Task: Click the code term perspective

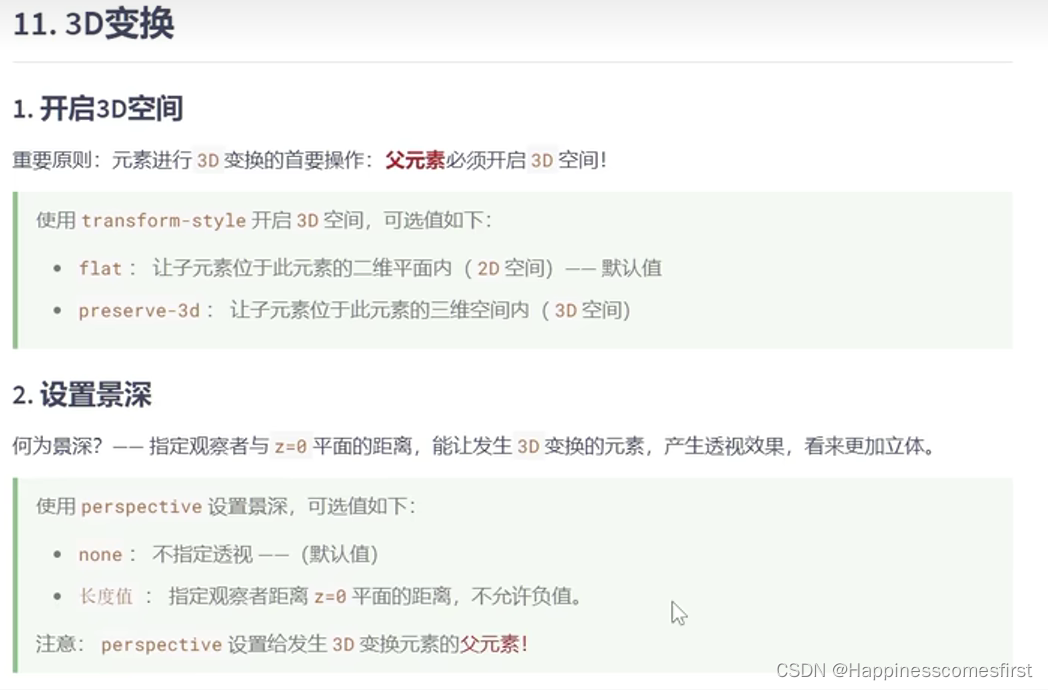Action: pos(143,507)
